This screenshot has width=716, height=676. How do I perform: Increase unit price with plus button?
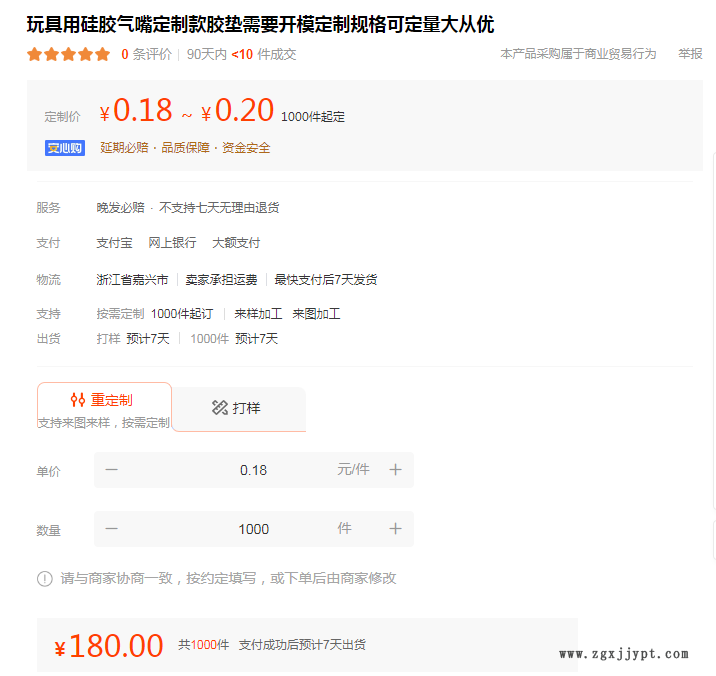[395, 470]
